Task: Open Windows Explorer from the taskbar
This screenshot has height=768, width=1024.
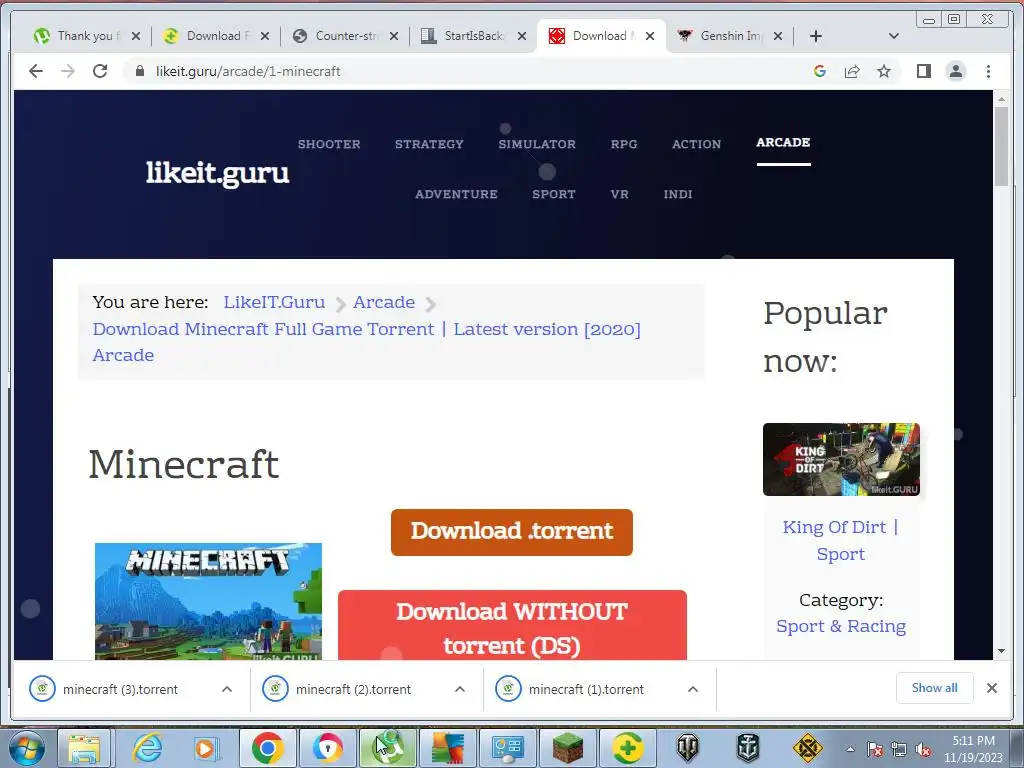Action: [84, 748]
